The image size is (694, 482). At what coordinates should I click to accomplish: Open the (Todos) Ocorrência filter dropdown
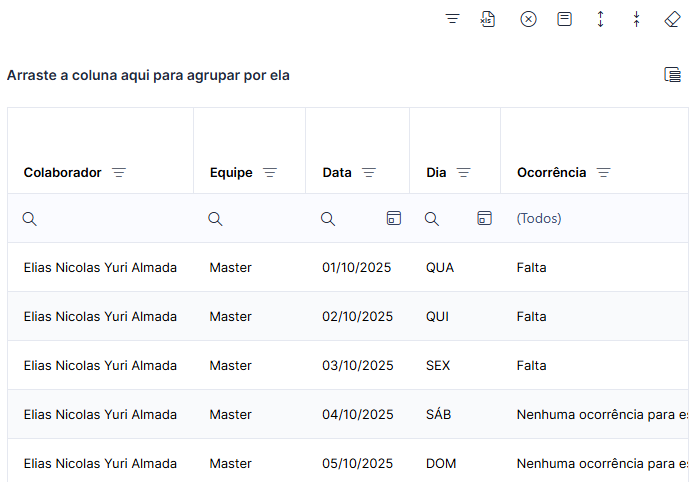(x=594, y=218)
